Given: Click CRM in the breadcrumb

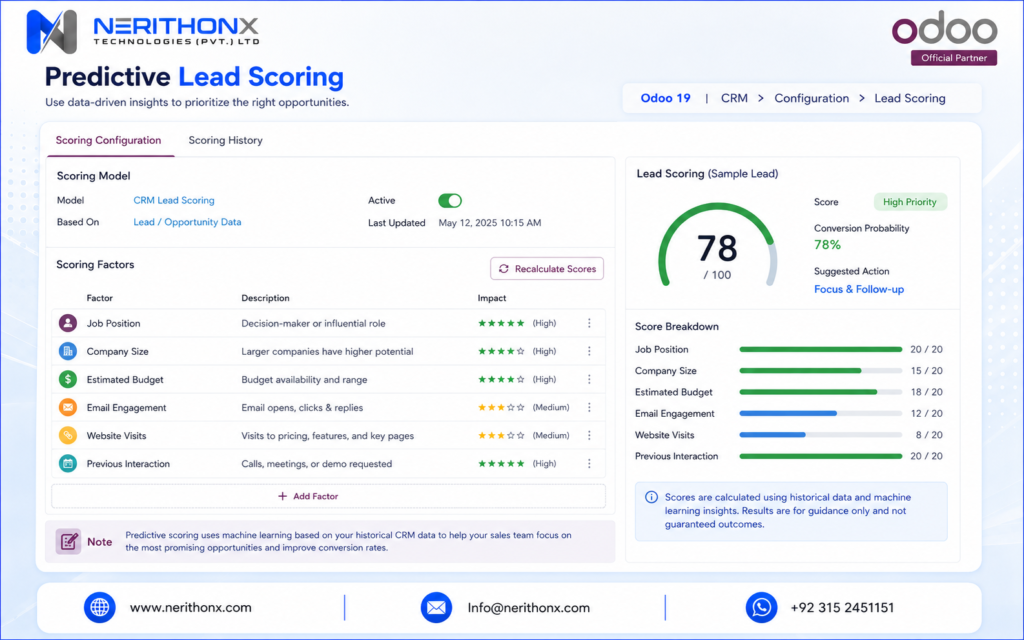Looking at the screenshot, I should [734, 98].
